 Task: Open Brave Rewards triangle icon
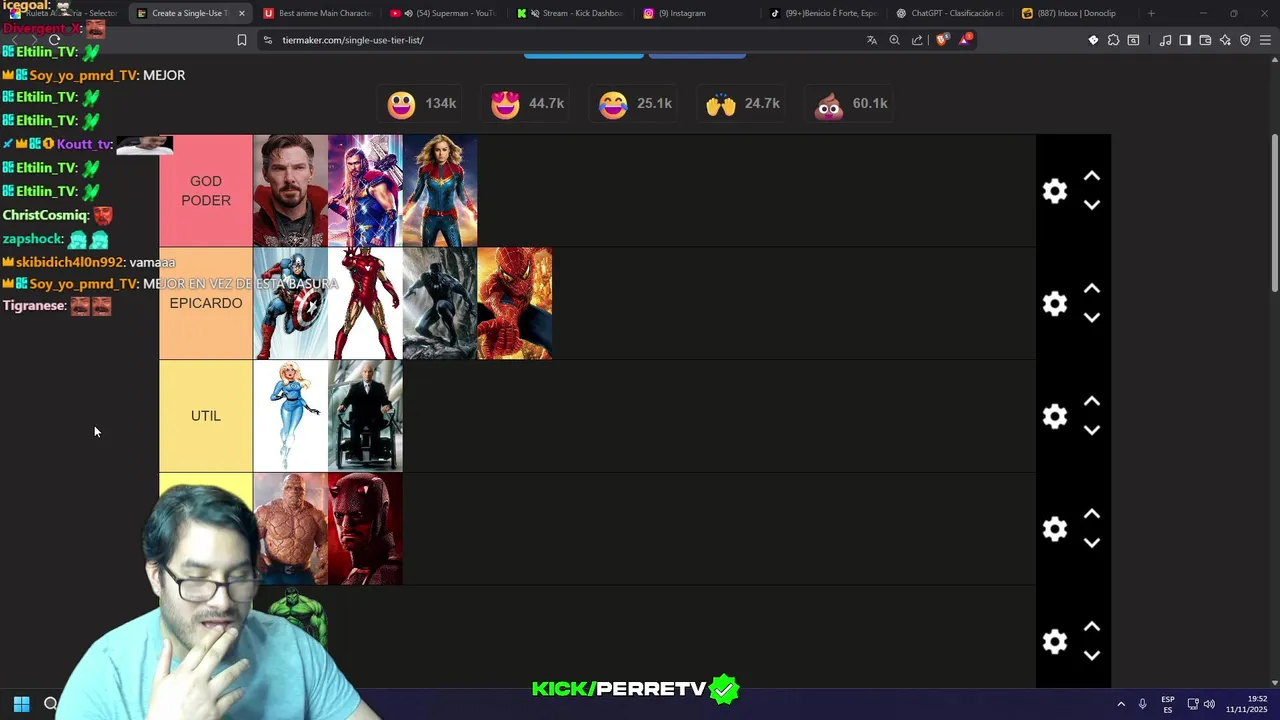(x=965, y=40)
